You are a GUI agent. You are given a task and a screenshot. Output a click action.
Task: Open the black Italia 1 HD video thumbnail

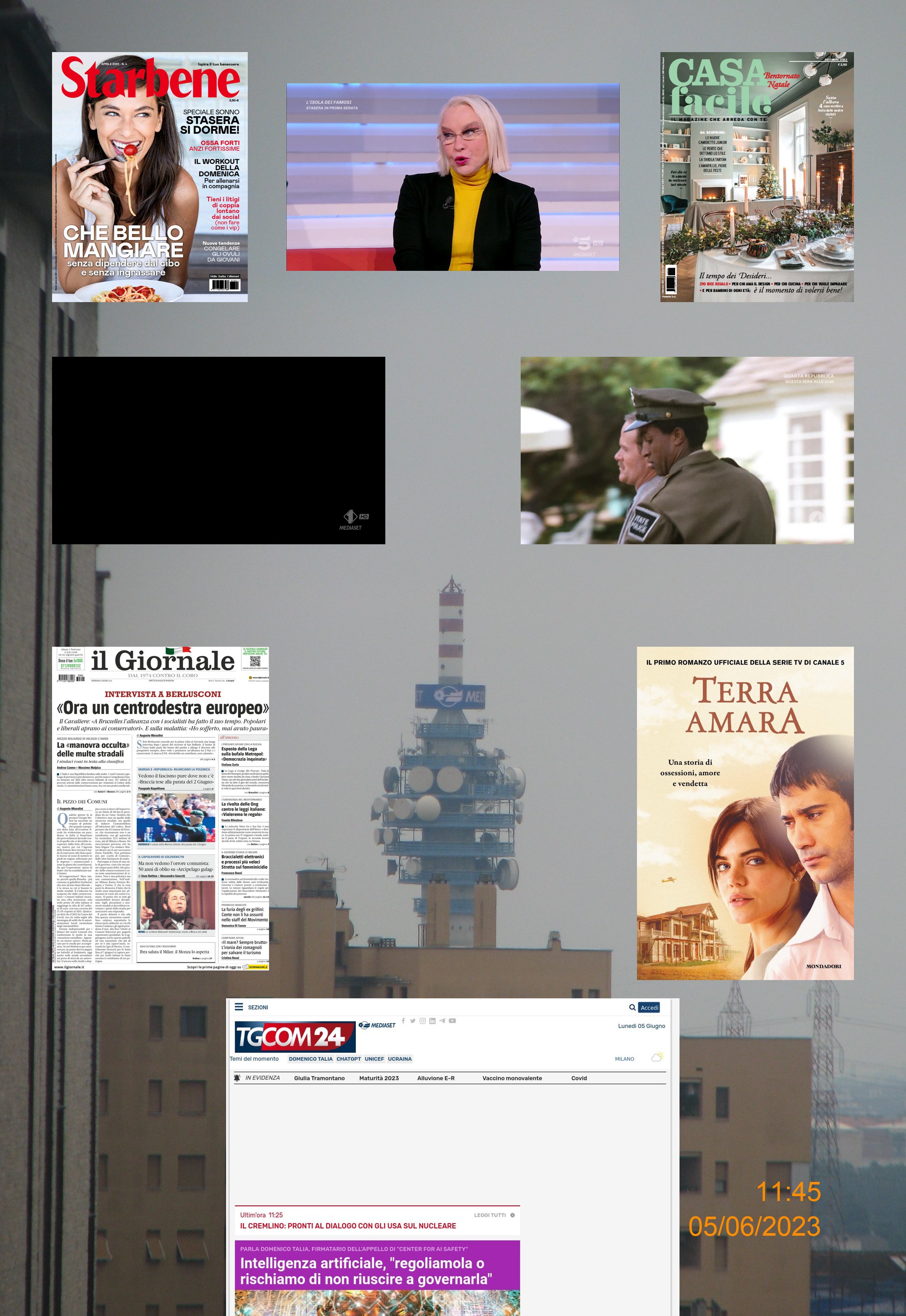pyautogui.click(x=219, y=450)
